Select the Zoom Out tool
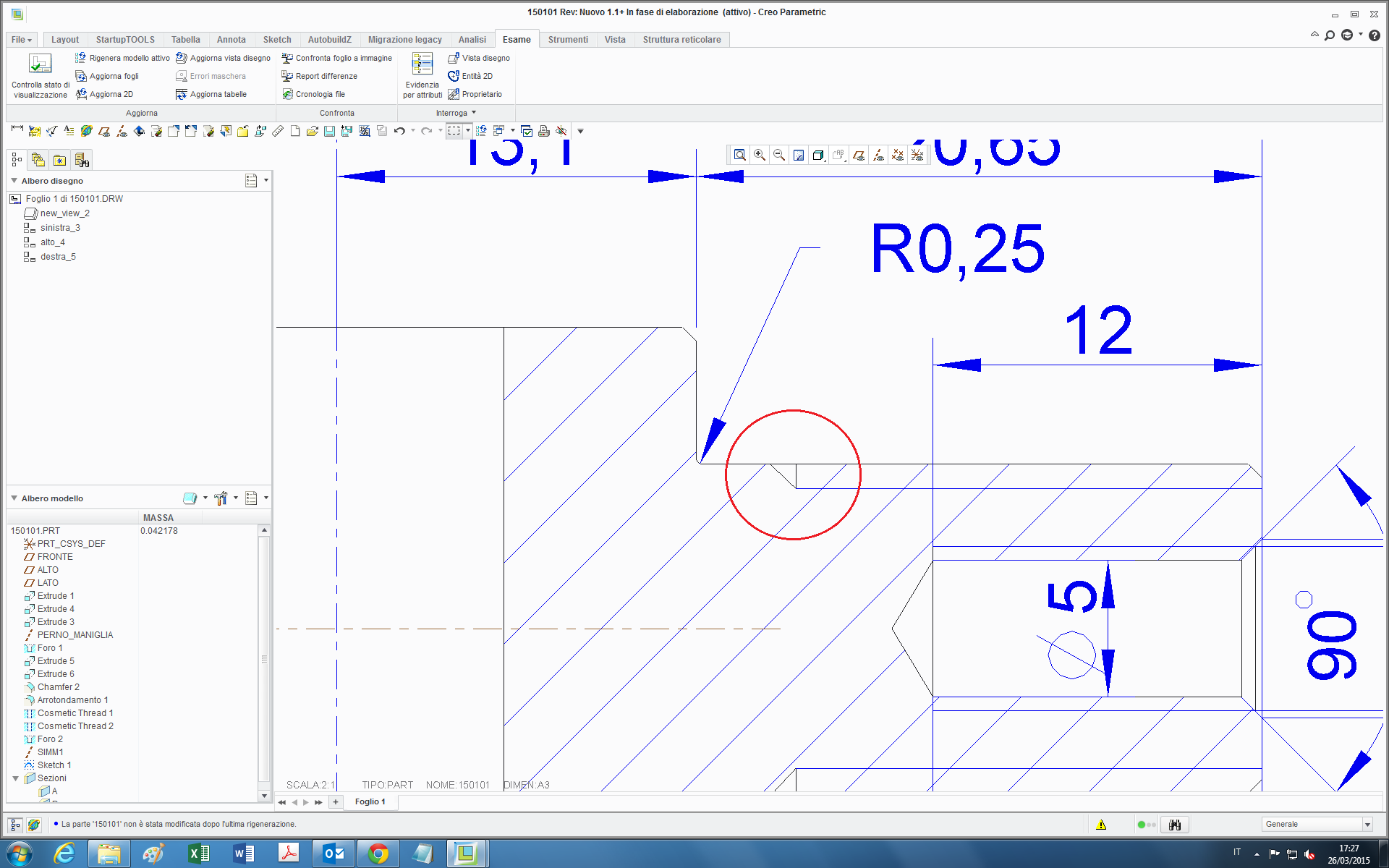 click(778, 155)
